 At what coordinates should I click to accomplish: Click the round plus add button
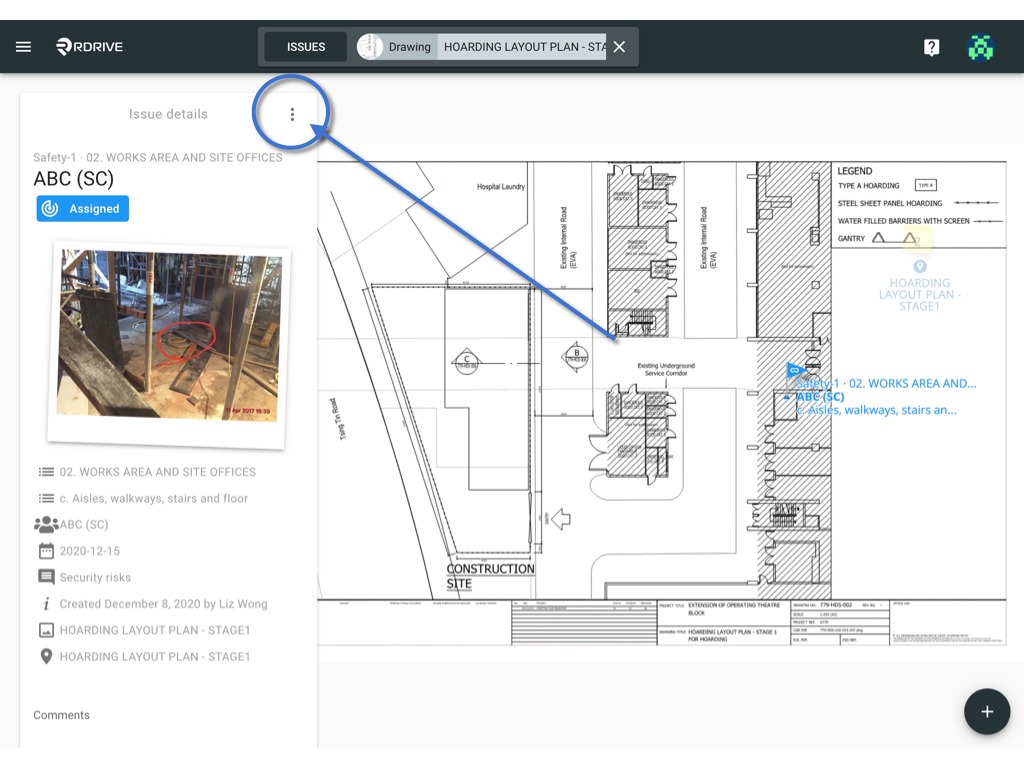click(987, 712)
